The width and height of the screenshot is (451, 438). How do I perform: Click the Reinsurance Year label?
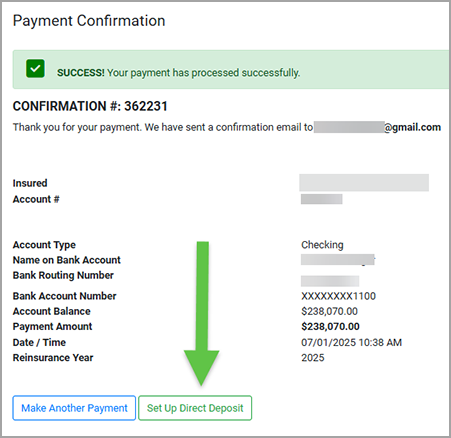(53, 358)
